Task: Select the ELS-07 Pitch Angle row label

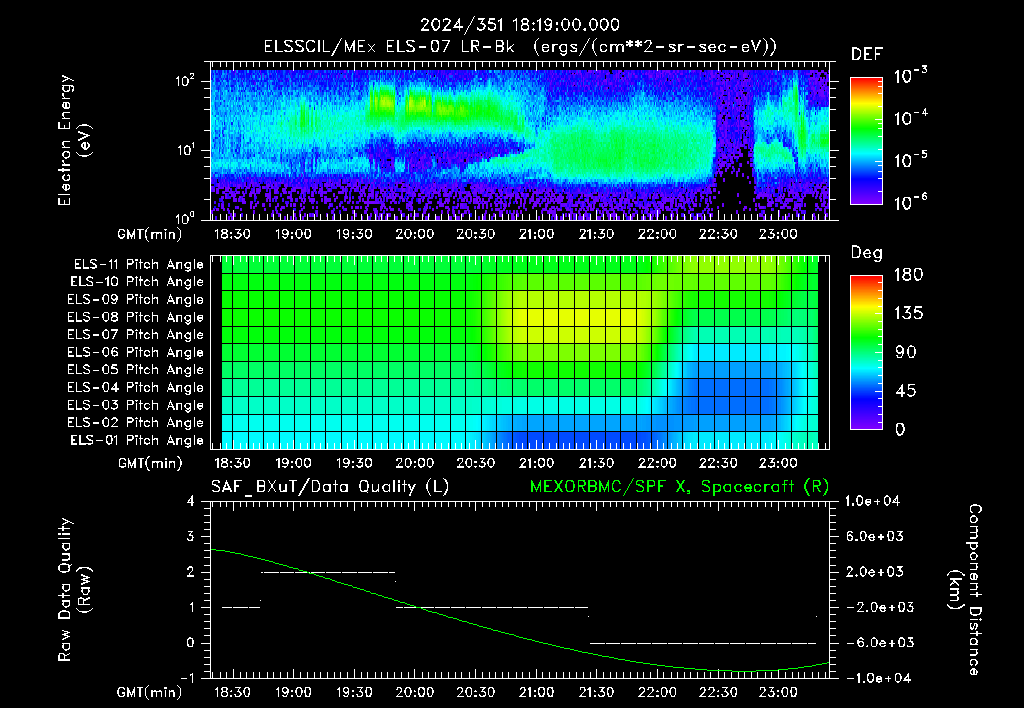Action: pyautogui.click(x=136, y=334)
